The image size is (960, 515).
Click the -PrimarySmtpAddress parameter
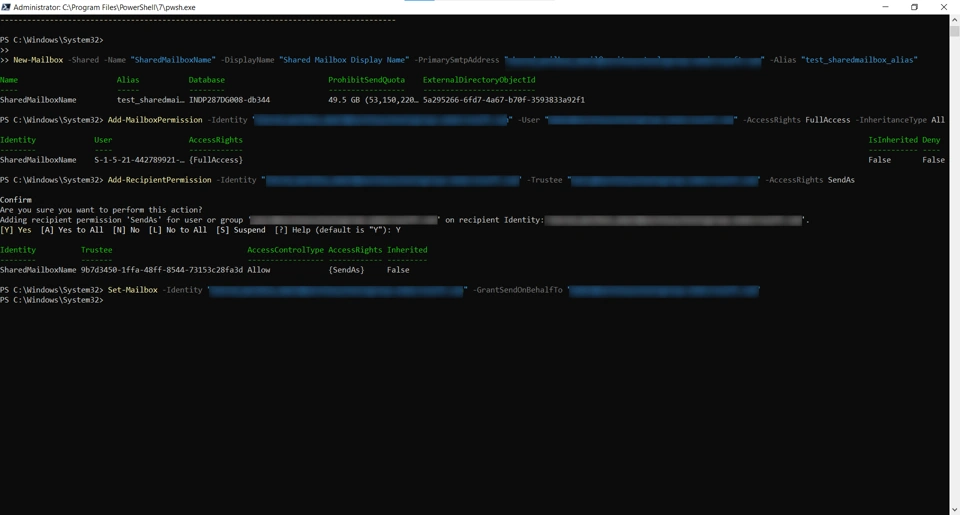(x=457, y=60)
